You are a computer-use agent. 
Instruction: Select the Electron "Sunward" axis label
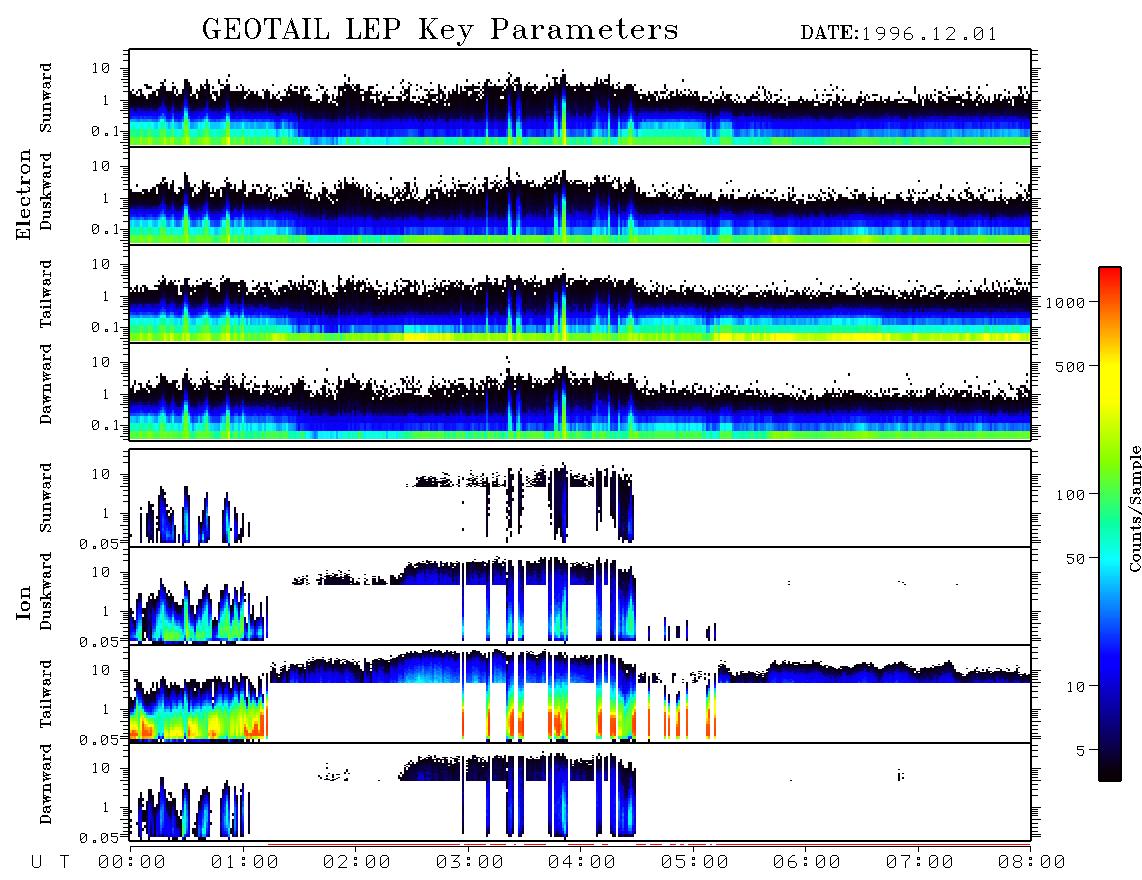[x=46, y=98]
